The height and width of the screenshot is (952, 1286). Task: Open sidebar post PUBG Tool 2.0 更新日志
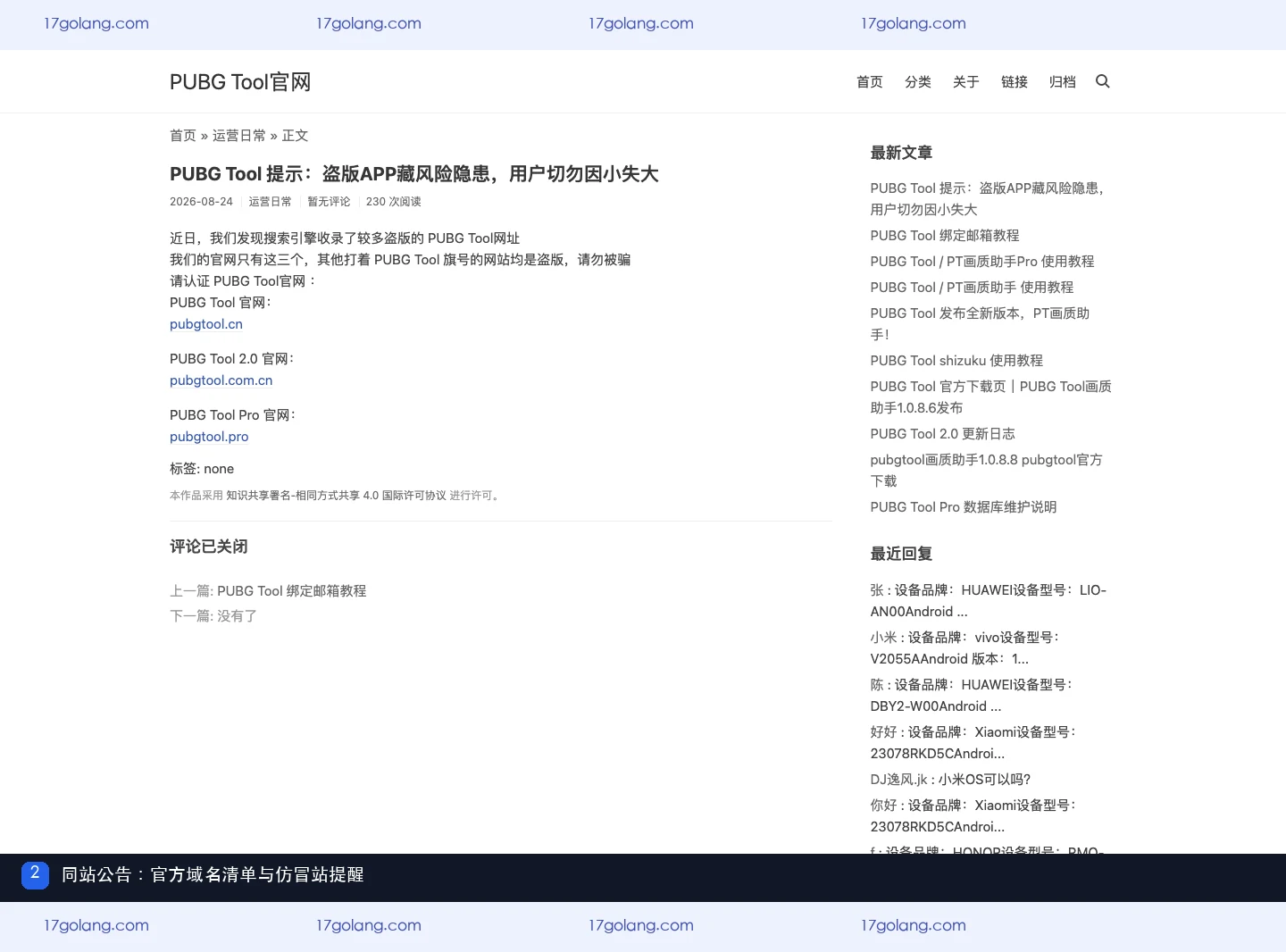[x=943, y=434]
